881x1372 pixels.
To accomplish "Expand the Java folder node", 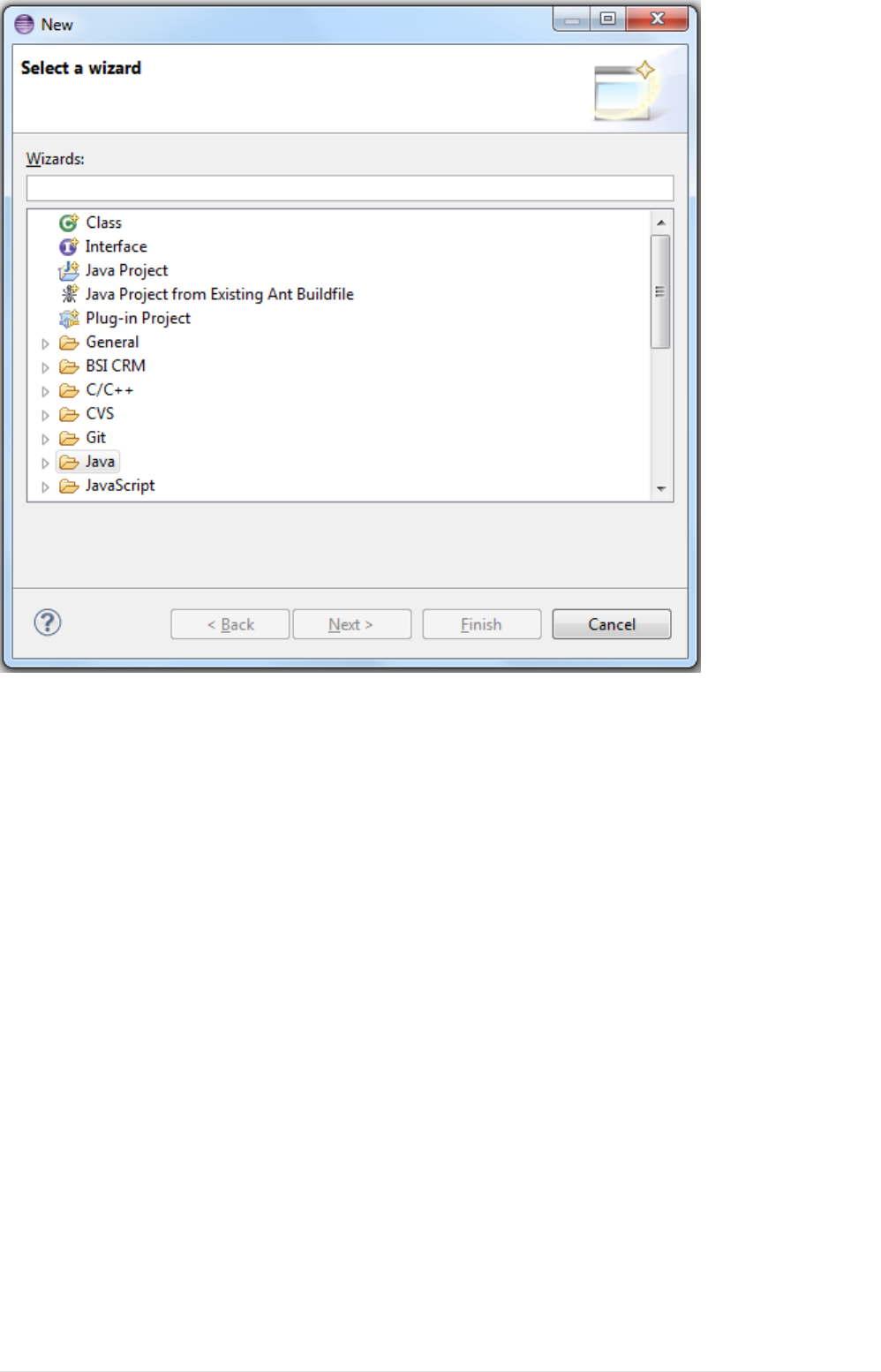I will coord(45,463).
